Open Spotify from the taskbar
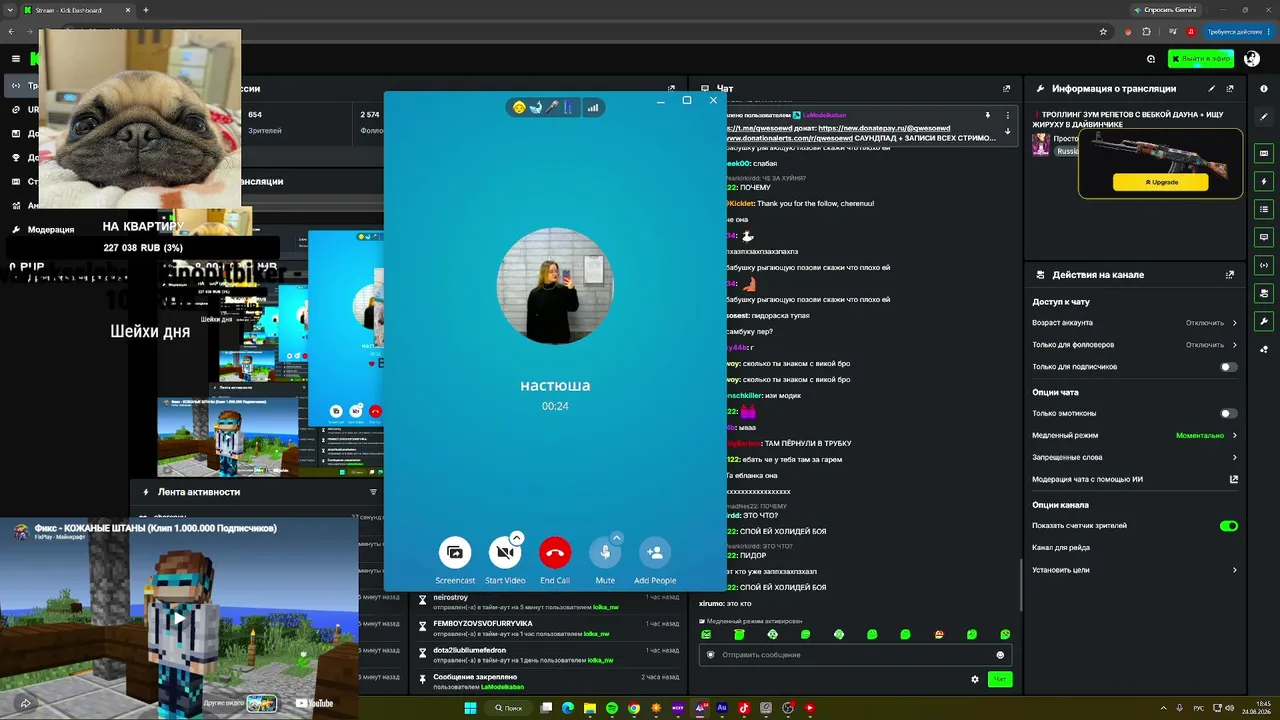Image resolution: width=1280 pixels, height=720 pixels. (612, 708)
